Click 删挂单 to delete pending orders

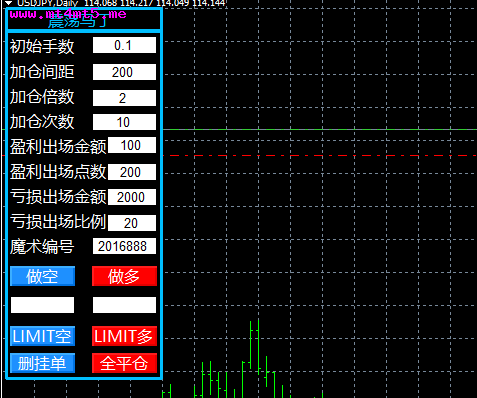click(x=42, y=363)
